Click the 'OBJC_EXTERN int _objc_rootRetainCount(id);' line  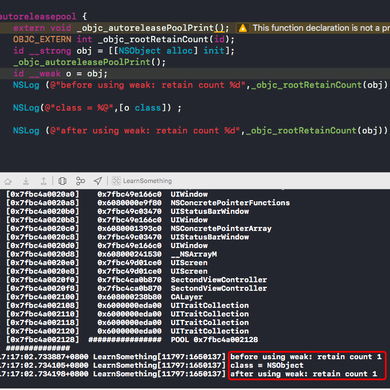(x=124, y=39)
